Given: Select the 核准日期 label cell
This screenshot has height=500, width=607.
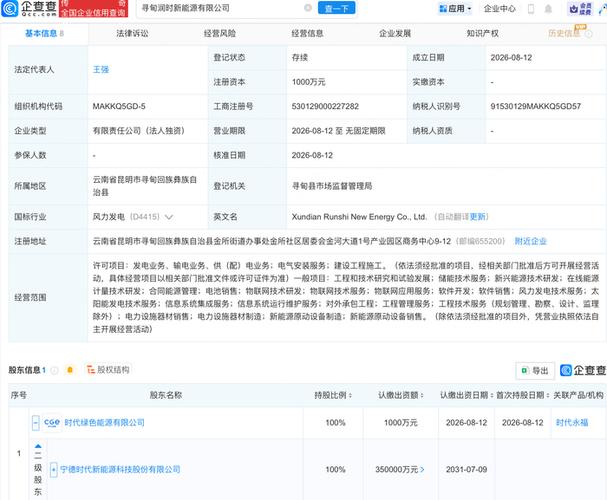Looking at the screenshot, I should [x=247, y=155].
